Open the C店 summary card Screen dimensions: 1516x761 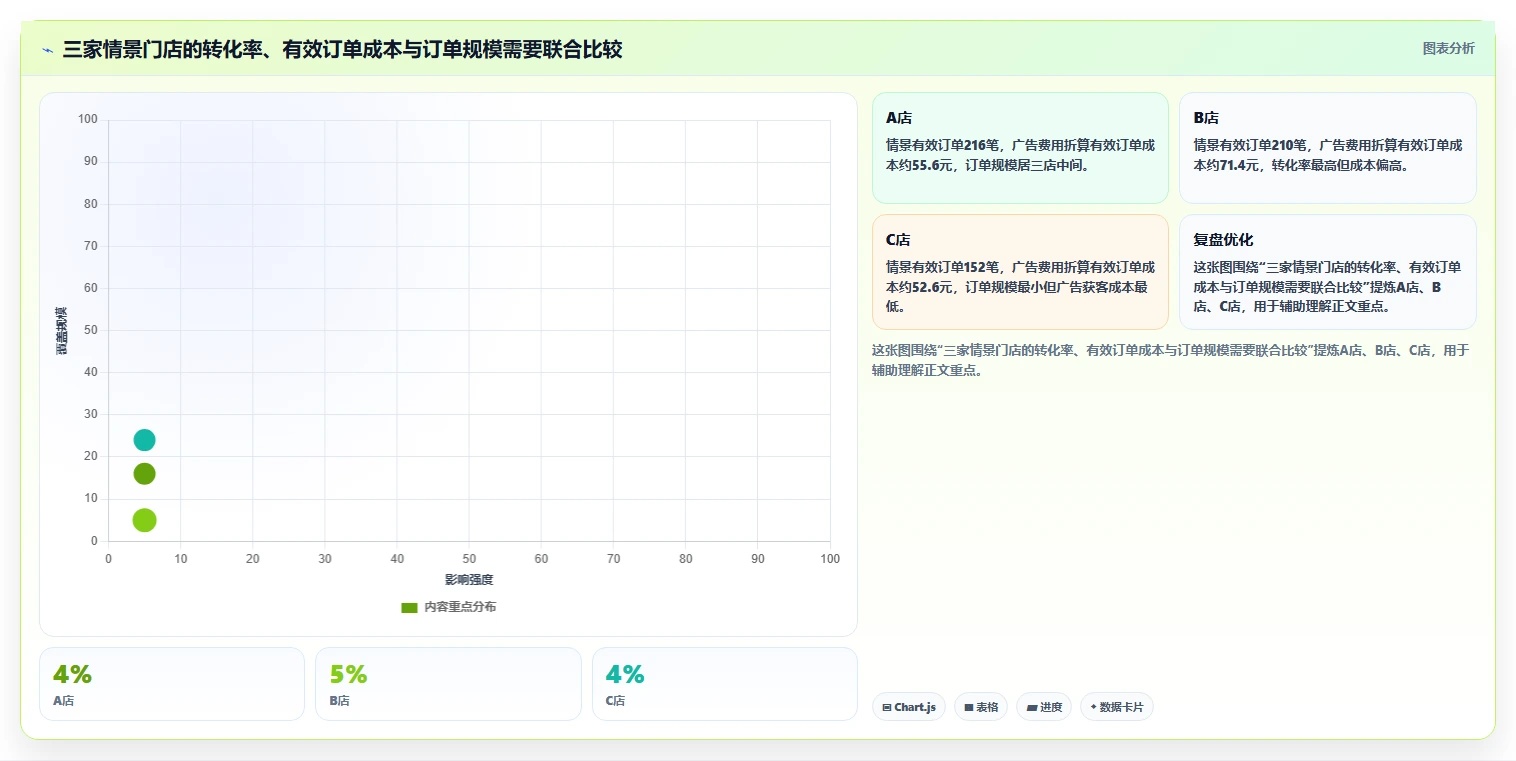coord(1020,272)
